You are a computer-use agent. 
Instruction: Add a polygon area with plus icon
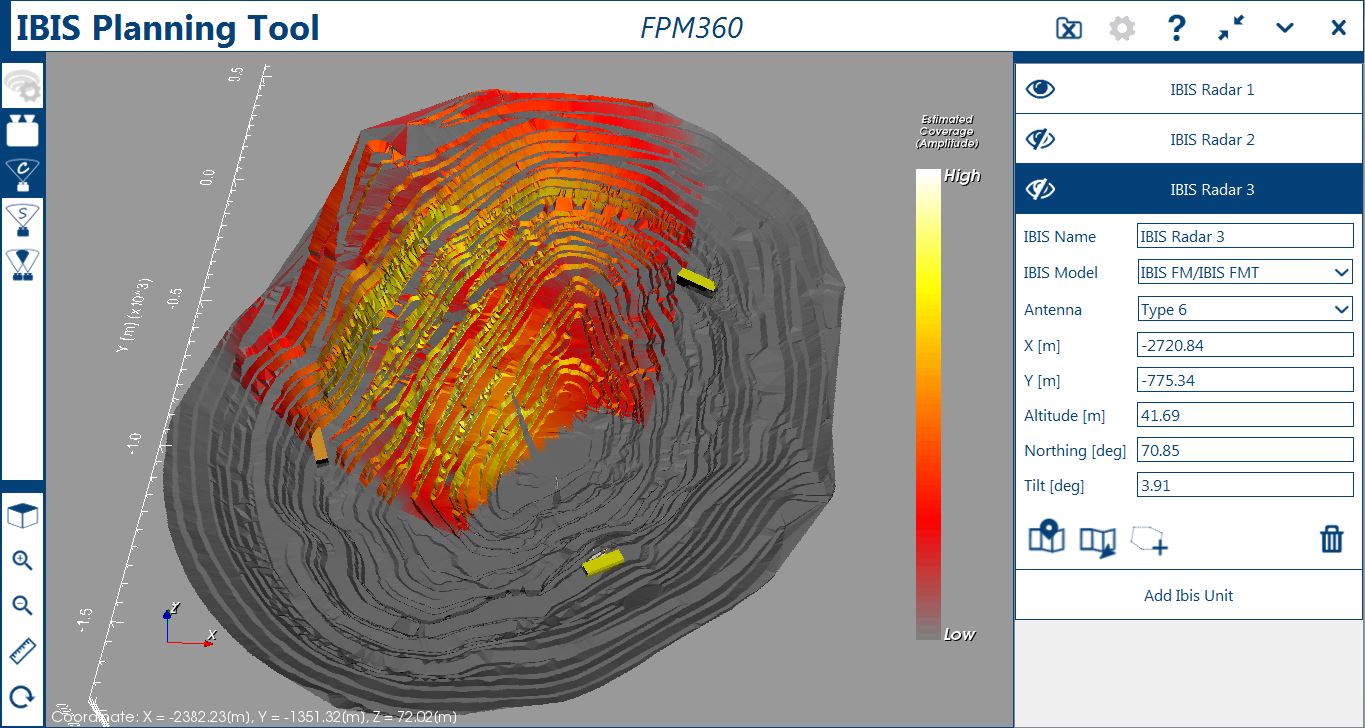[1149, 540]
